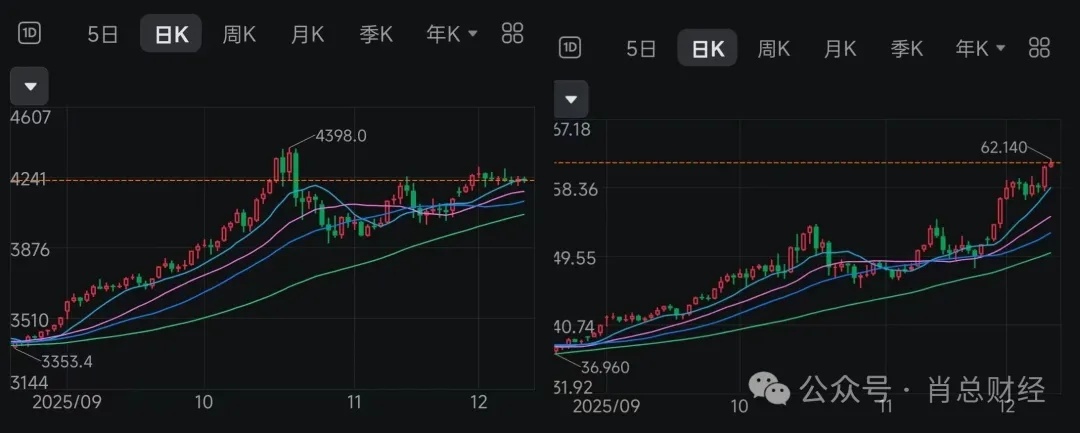The width and height of the screenshot is (1080, 433).
Task: Open the grid layout icon on left chart
Action: point(512,33)
